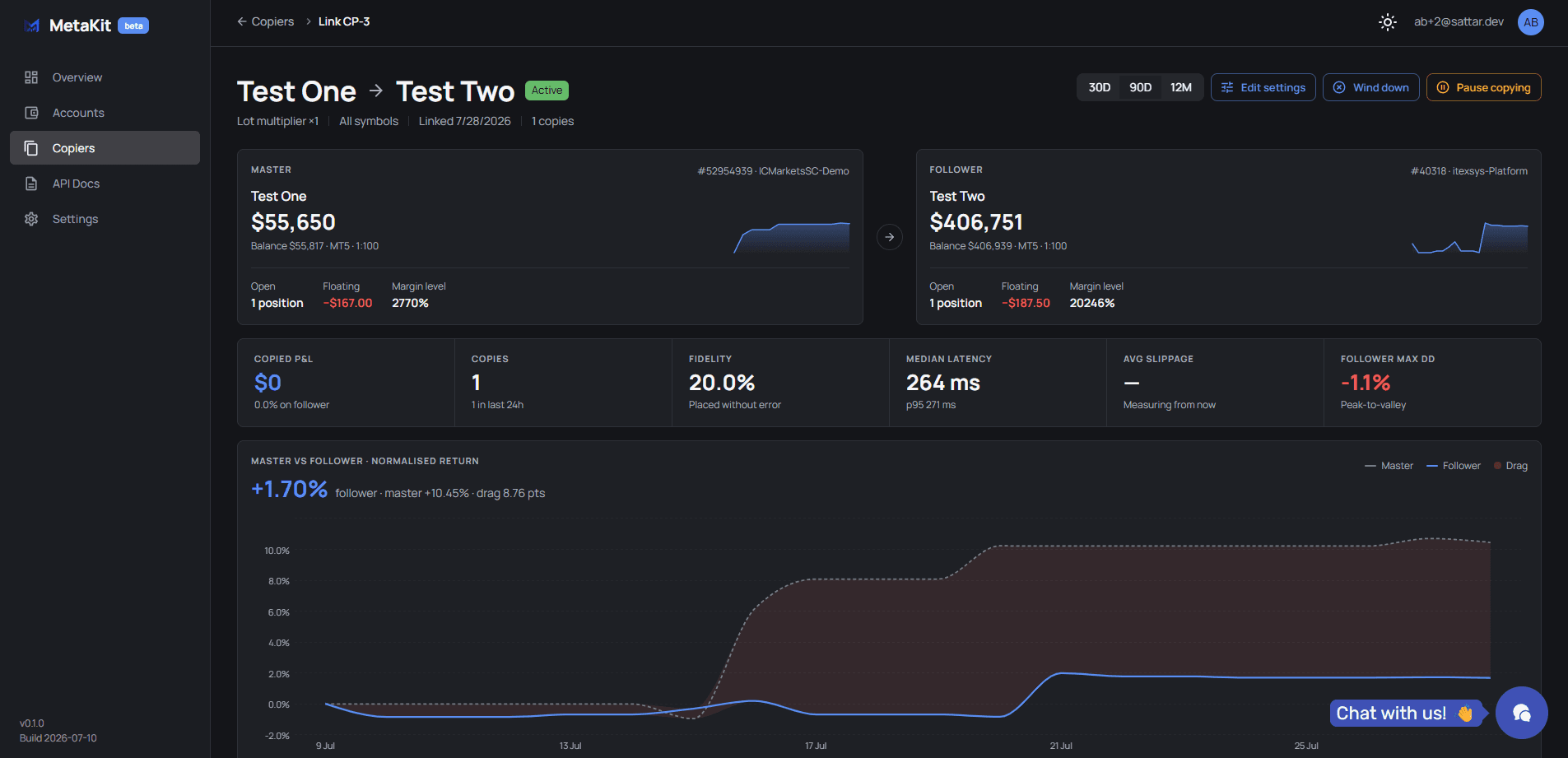This screenshot has height=758, width=1568.
Task: Click the MetaKit logo icon
Action: point(31,26)
